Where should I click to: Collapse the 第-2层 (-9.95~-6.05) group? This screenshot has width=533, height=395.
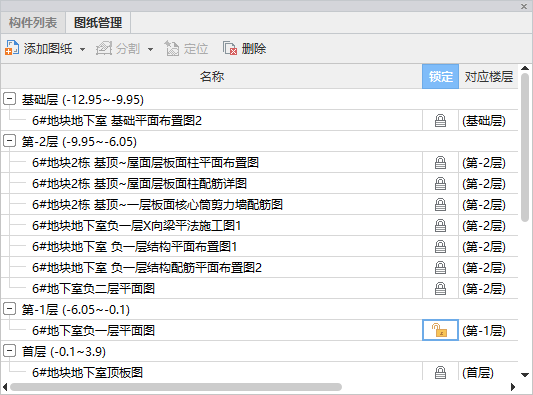(10, 141)
